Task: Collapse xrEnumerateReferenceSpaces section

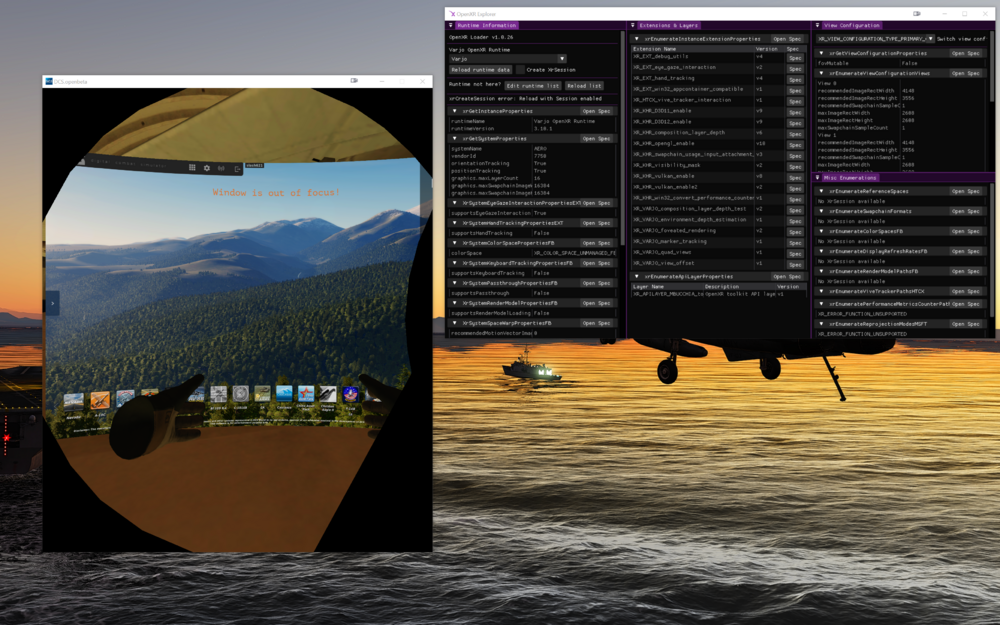Action: pyautogui.click(x=821, y=191)
